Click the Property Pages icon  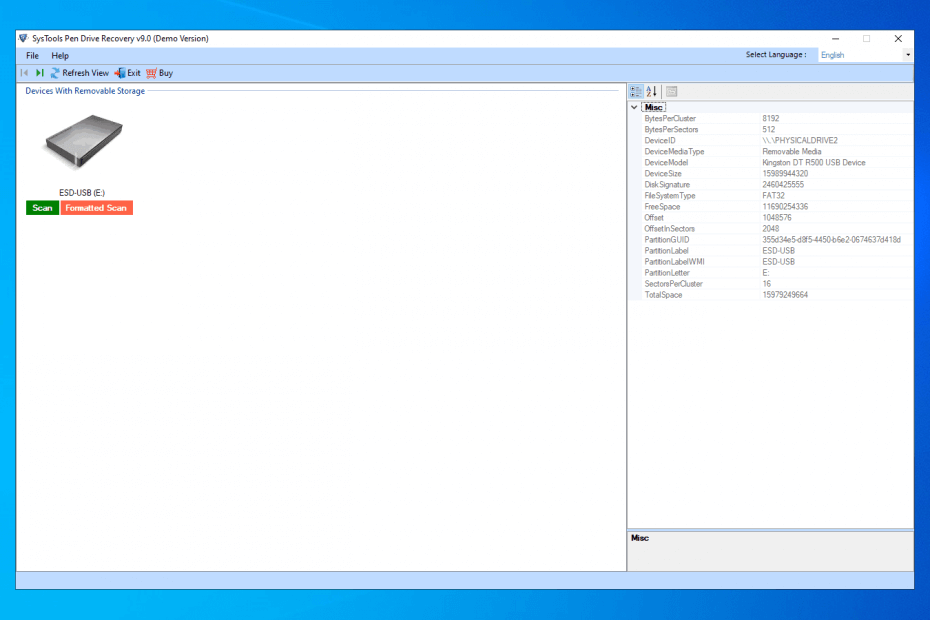(671, 91)
